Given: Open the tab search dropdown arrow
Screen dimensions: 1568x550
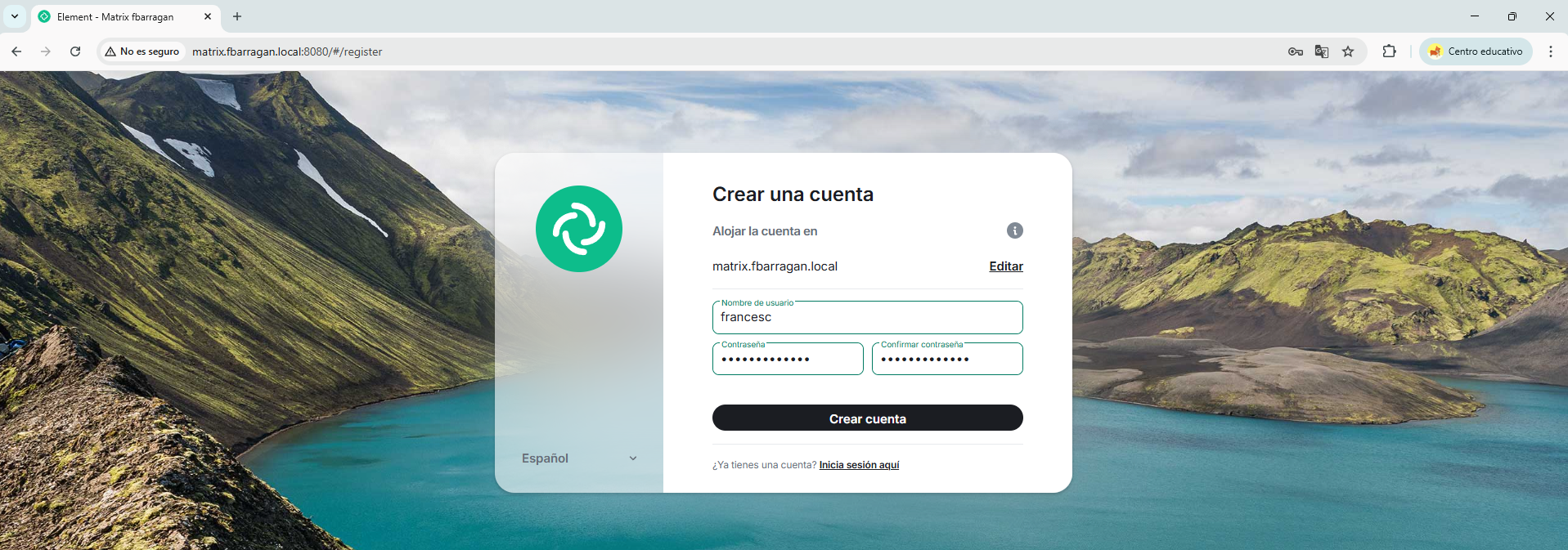Looking at the screenshot, I should 15,16.
